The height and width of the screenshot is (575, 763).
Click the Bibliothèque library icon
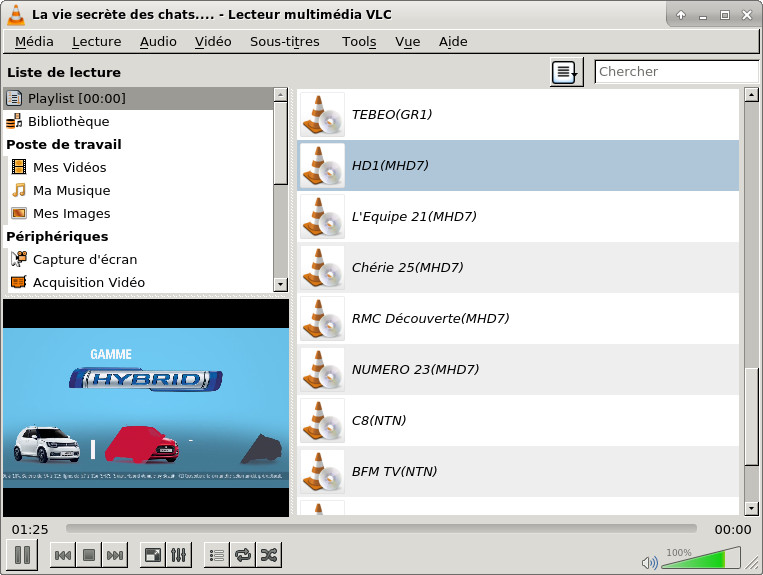click(x=14, y=121)
